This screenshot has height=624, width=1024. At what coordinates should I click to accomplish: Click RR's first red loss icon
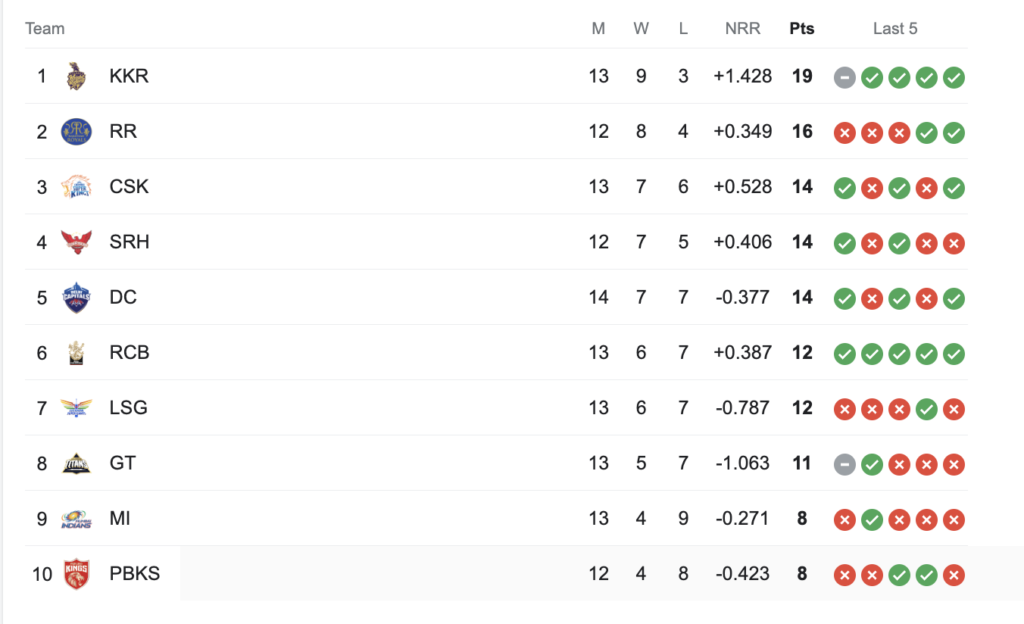[844, 133]
